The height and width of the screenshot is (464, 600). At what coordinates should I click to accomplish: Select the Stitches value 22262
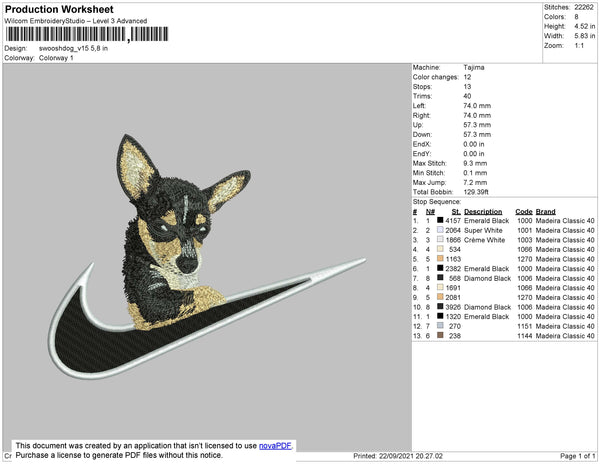pos(584,7)
